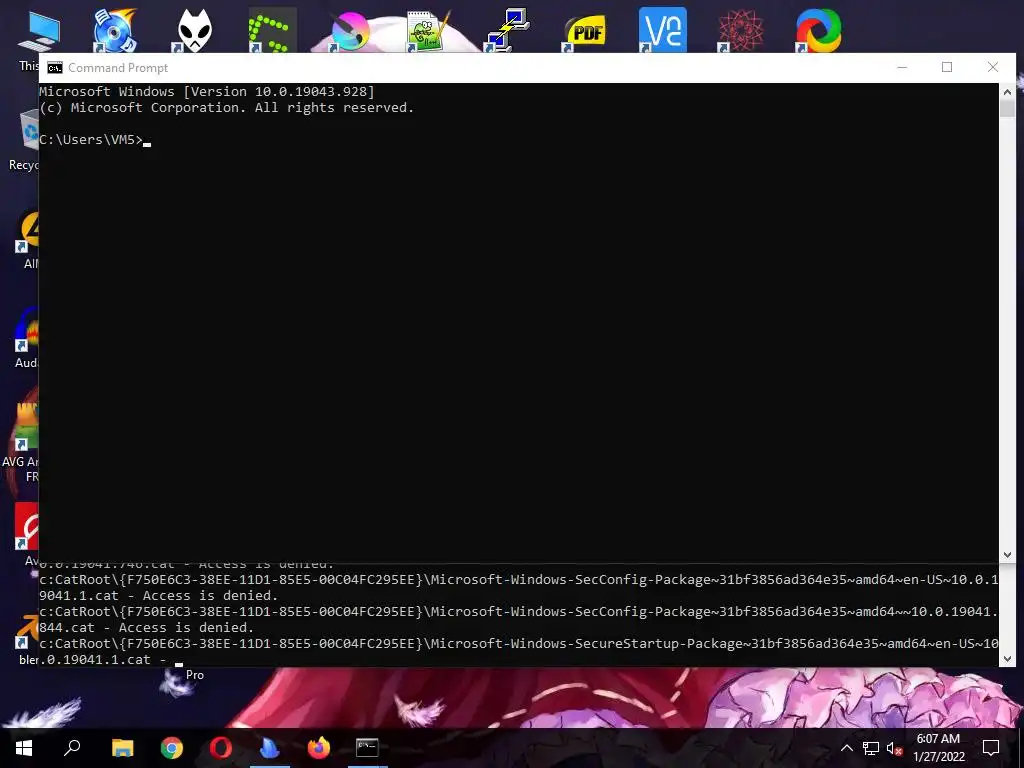Switch to the blue flame taskbar app
1024x768 pixels.
click(x=269, y=747)
